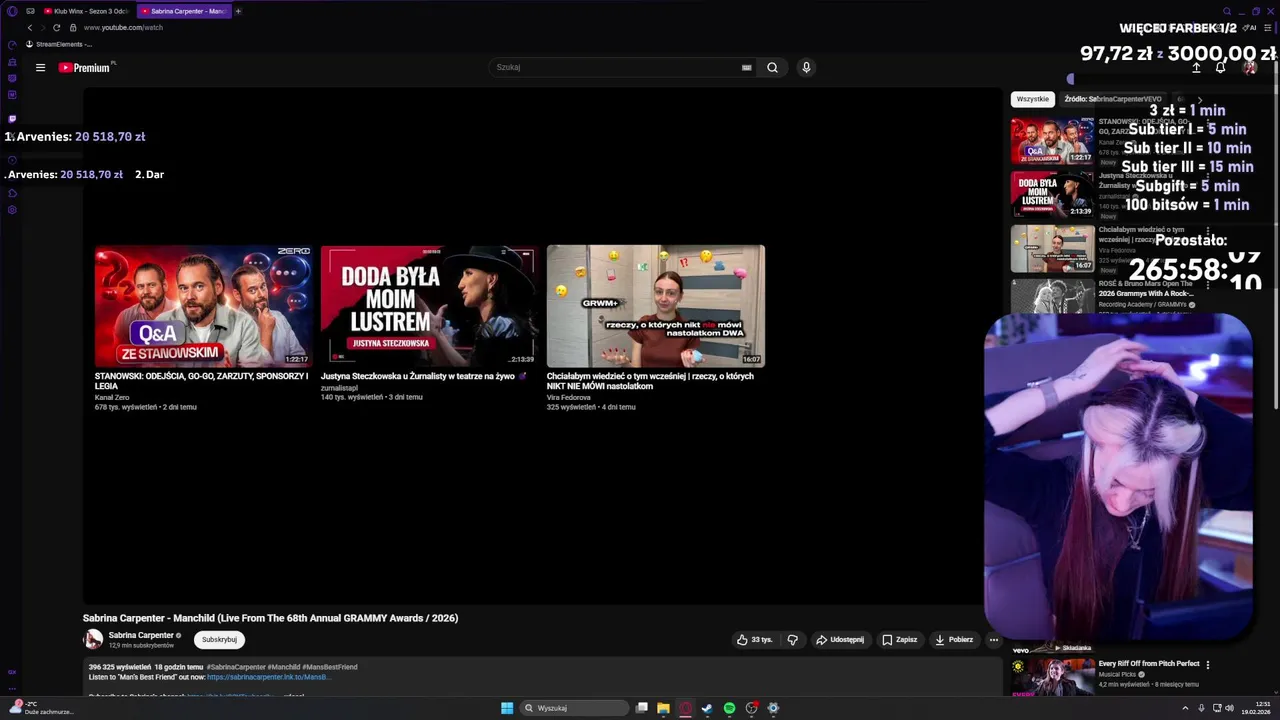Image resolution: width=1280 pixels, height=720 pixels.
Task: Like the video with 33 tys. button
Action: [x=755, y=640]
